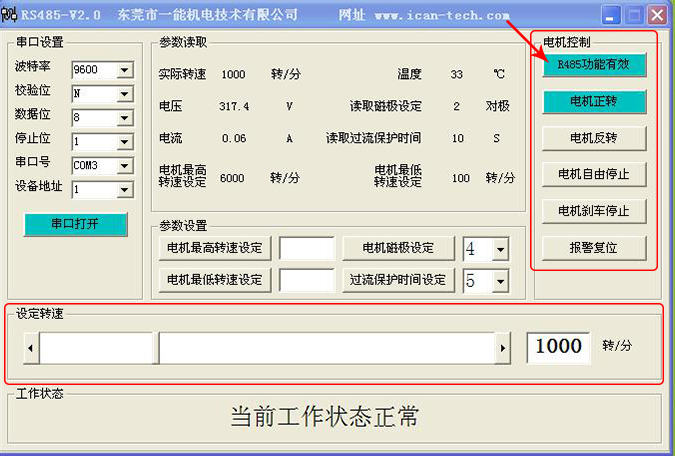Click the 串口打开 serial port button
Screen dimensions: 675x456
(75, 224)
